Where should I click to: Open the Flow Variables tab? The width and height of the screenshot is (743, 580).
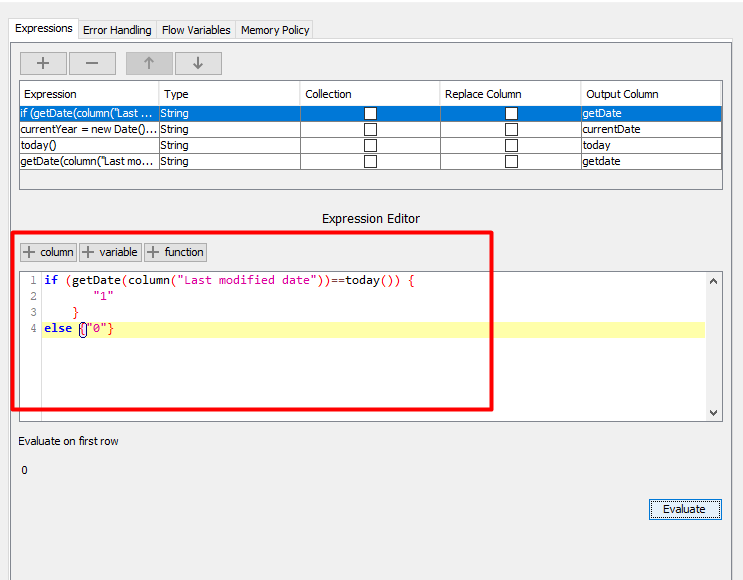coord(196,30)
